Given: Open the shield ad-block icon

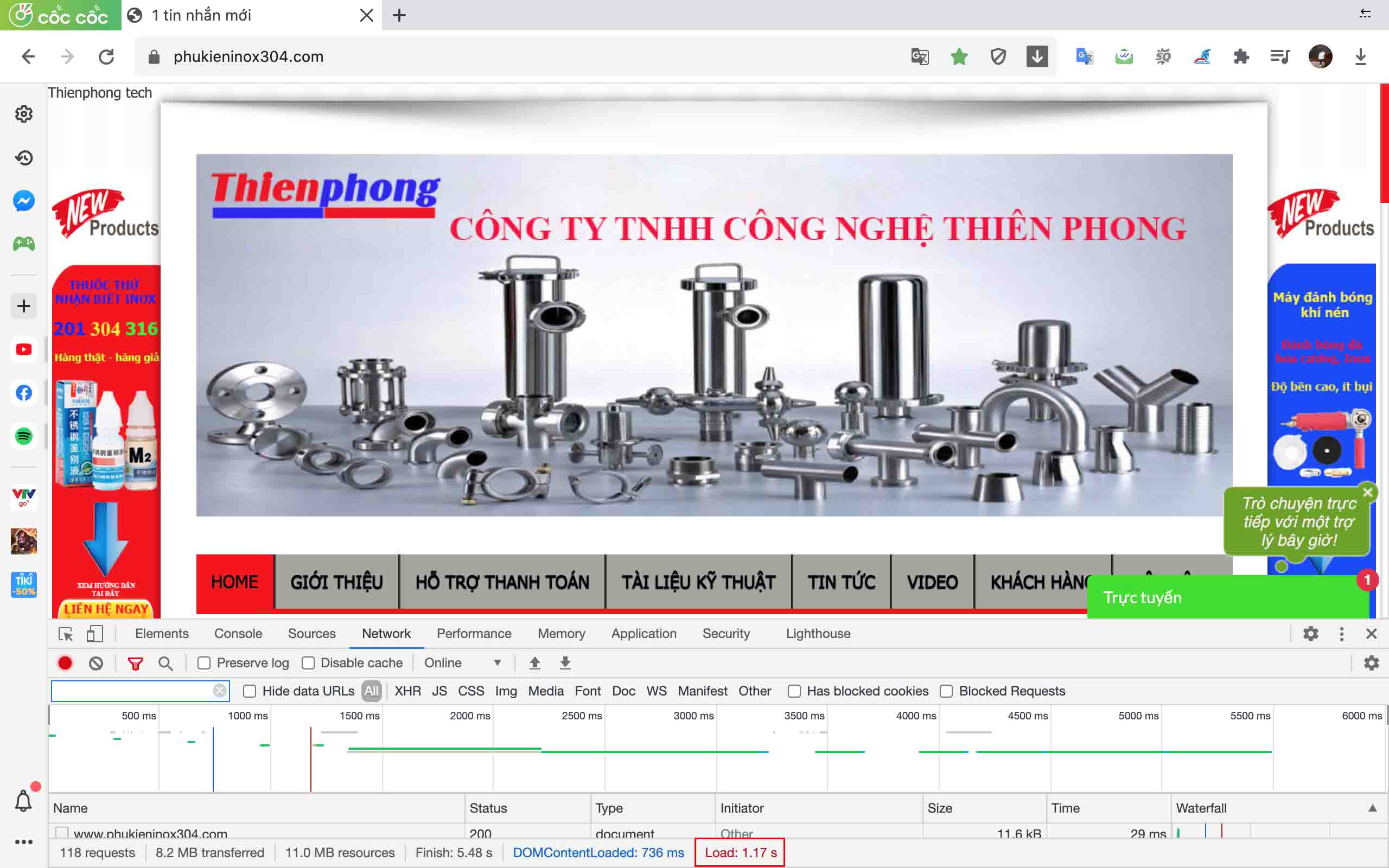Looking at the screenshot, I should pos(998,56).
